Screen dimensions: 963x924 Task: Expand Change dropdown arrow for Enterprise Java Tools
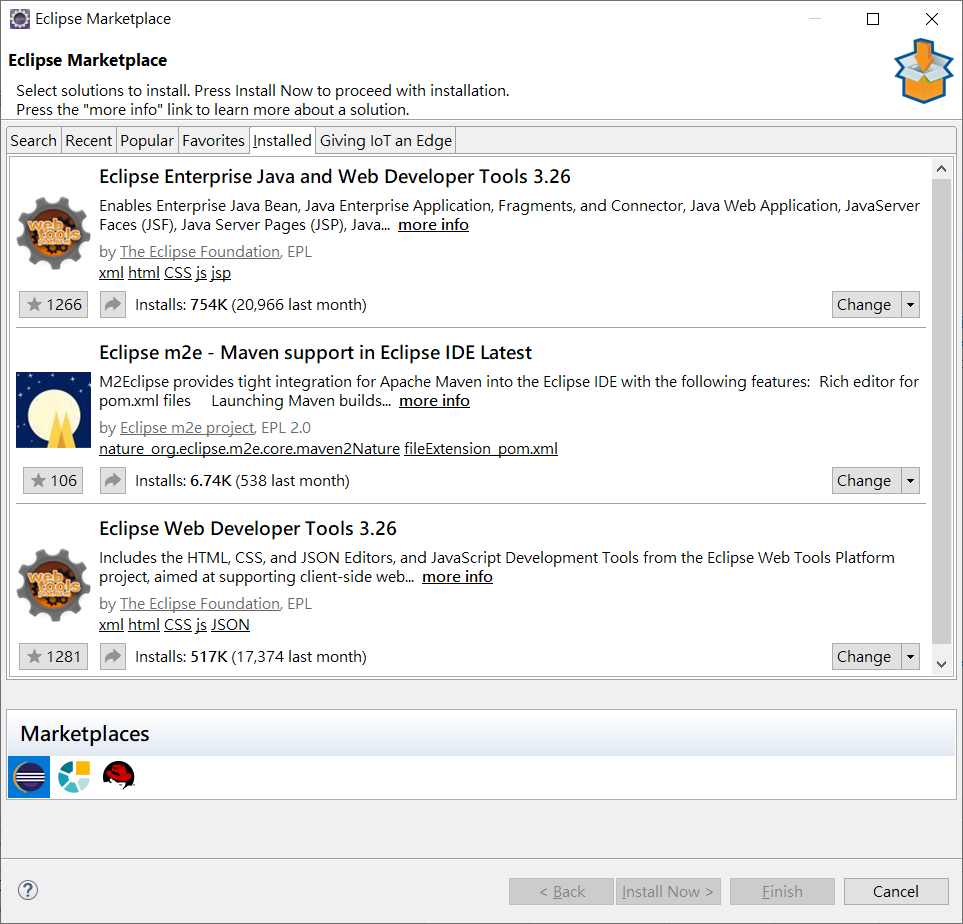click(x=910, y=305)
